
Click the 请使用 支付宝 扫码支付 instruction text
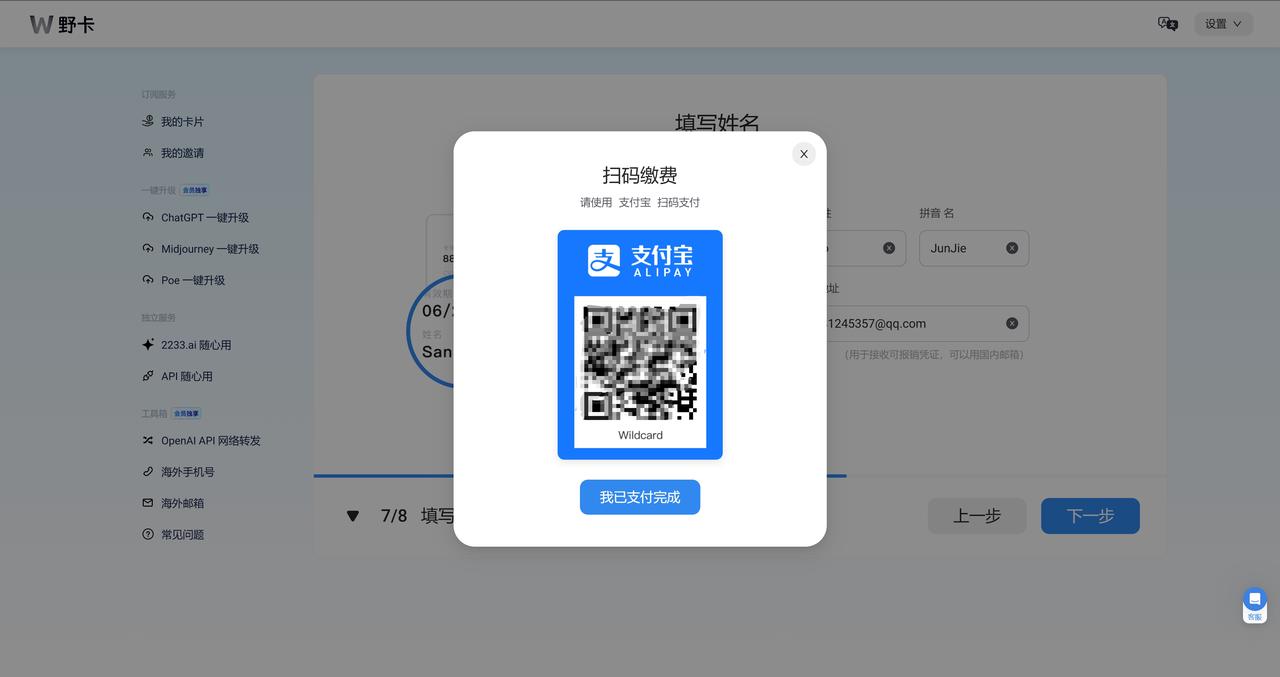[640, 202]
